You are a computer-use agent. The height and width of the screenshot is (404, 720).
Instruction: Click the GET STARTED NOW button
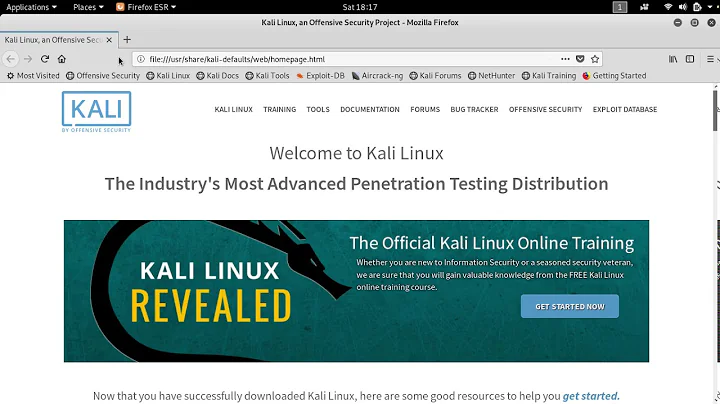point(570,306)
